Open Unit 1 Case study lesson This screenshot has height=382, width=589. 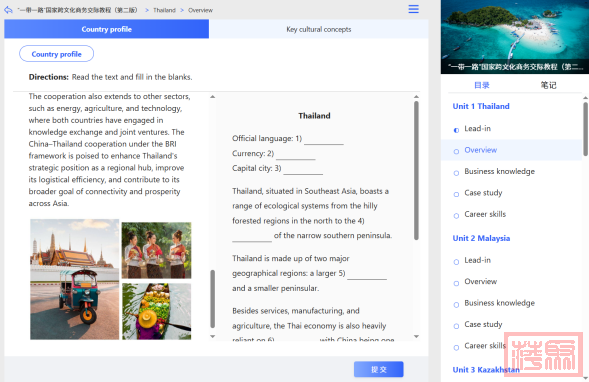pos(483,193)
